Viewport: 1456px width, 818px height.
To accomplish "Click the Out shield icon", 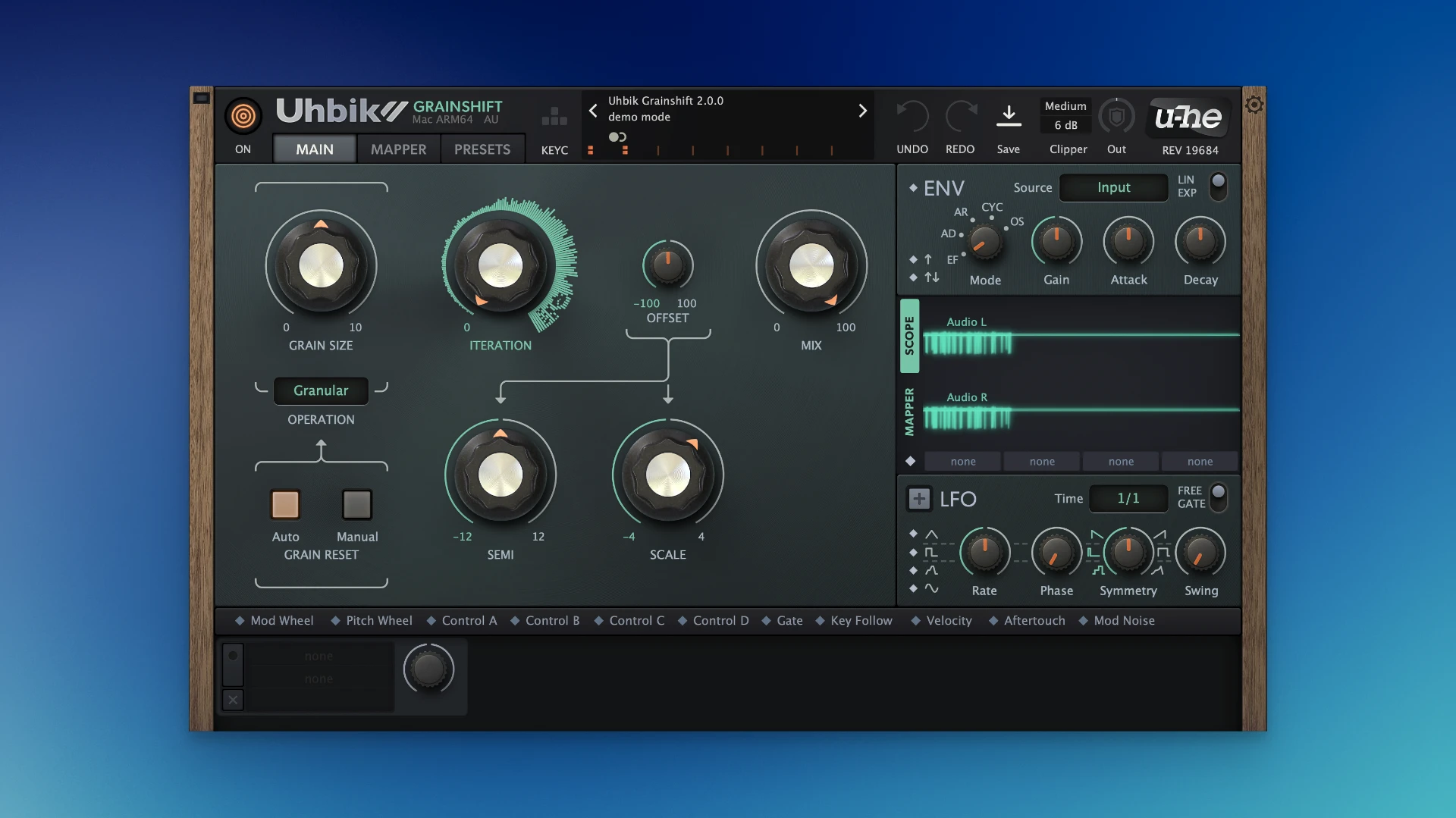I will click(x=1116, y=117).
